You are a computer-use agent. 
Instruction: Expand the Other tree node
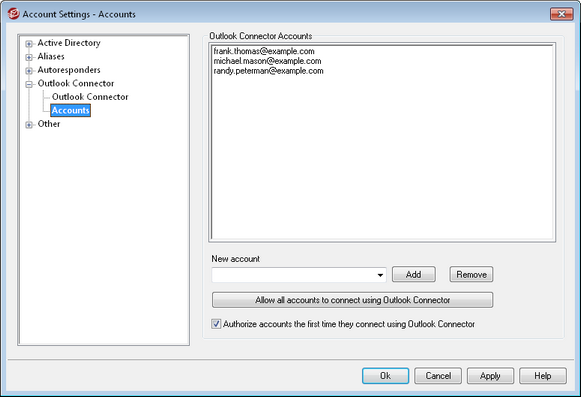[x=29, y=125]
